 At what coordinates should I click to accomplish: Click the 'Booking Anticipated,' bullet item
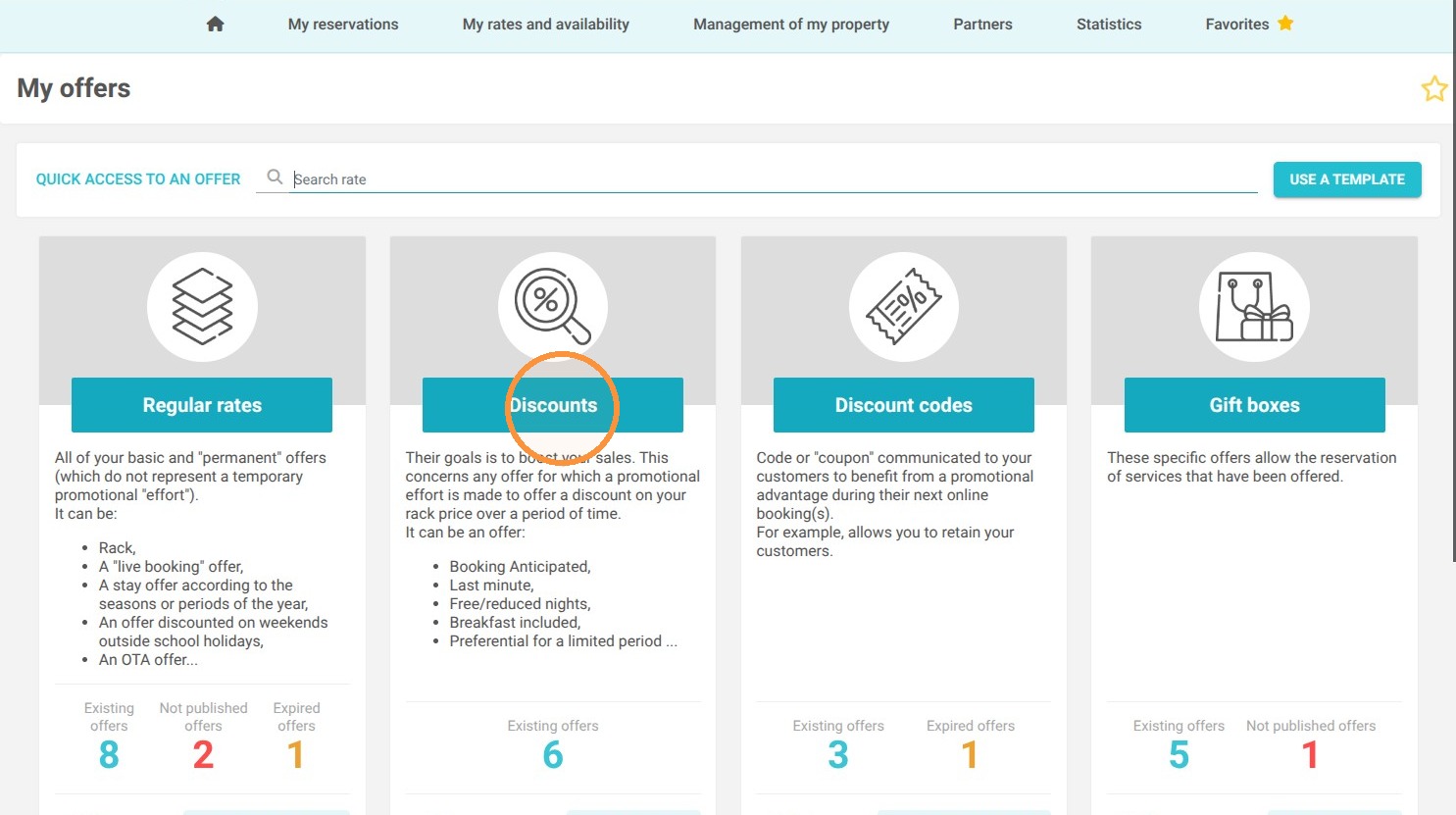click(x=520, y=567)
